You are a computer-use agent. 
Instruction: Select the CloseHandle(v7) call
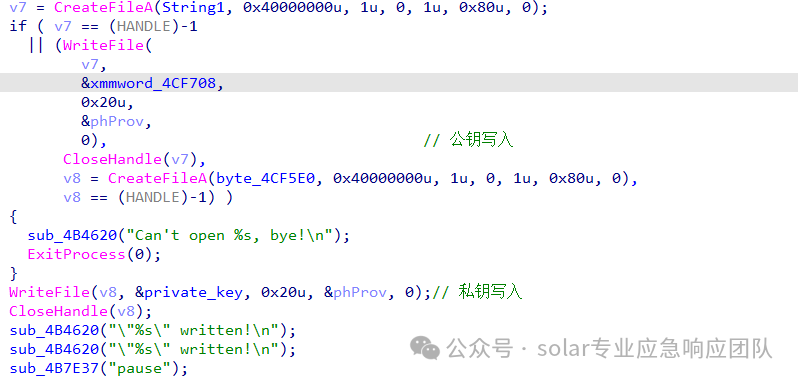click(134, 159)
